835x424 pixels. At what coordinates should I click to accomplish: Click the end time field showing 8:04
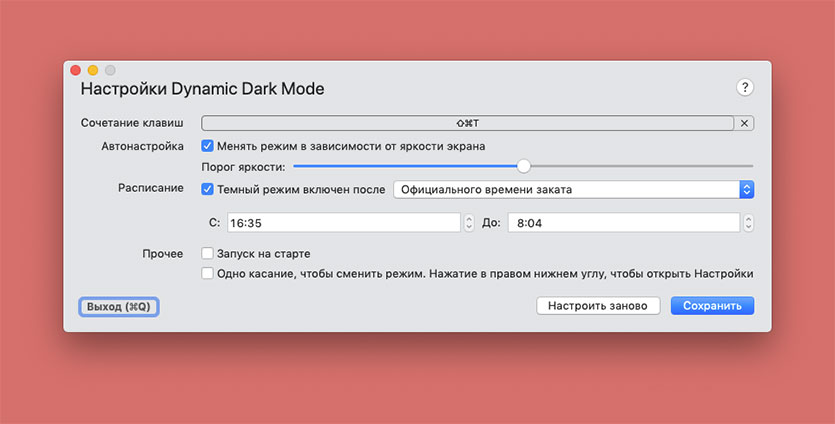(623, 223)
